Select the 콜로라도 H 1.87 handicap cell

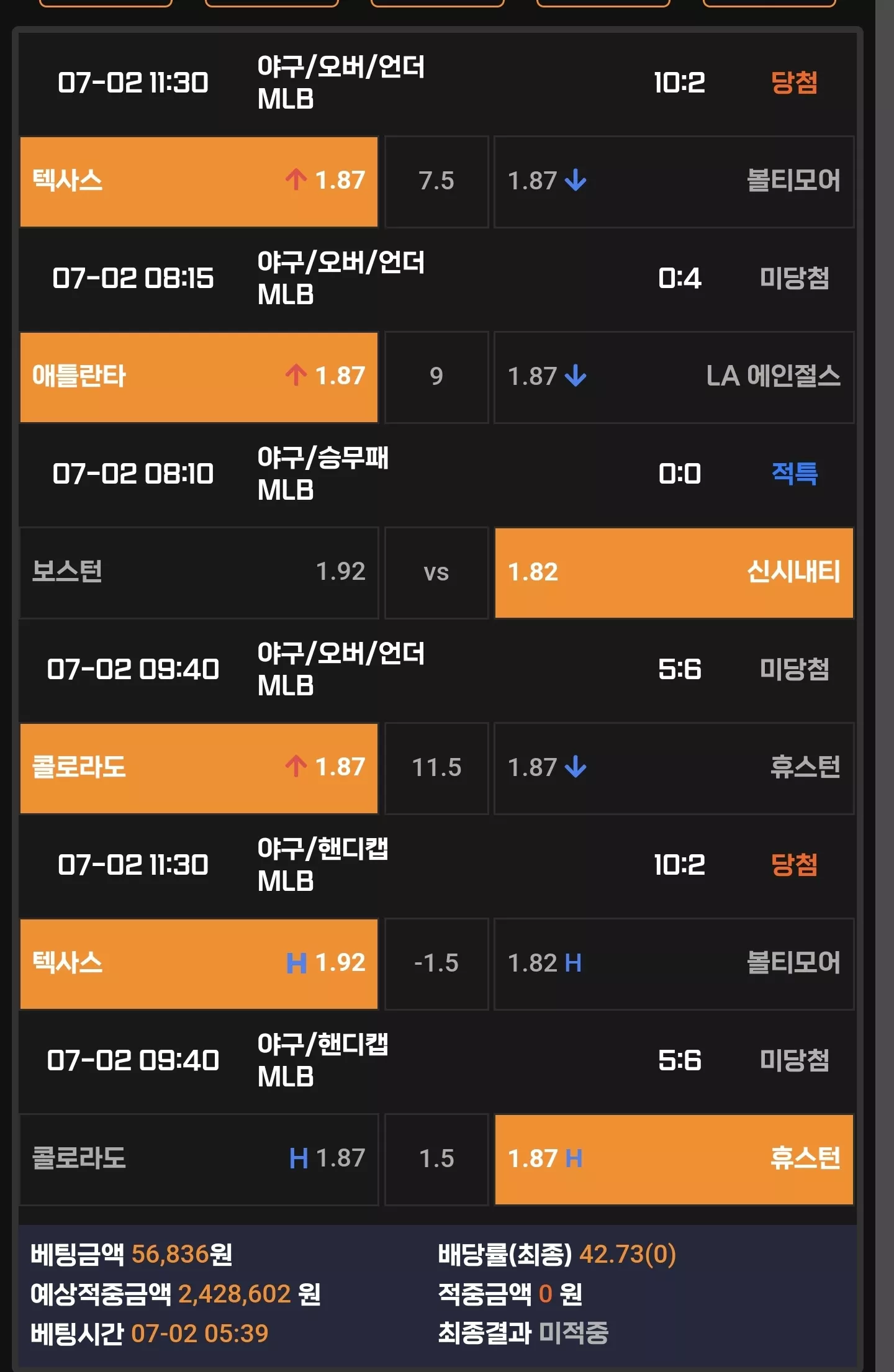pos(199,1159)
